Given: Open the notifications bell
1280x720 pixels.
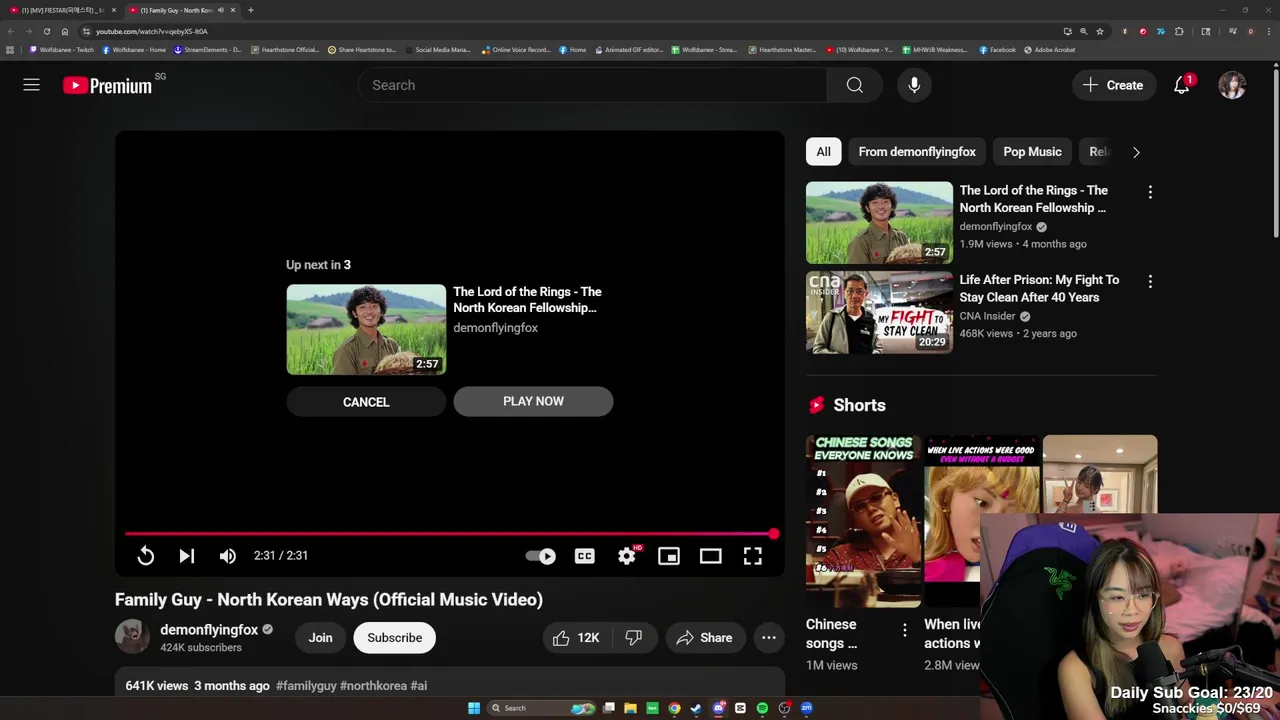Looking at the screenshot, I should pyautogui.click(x=1182, y=85).
